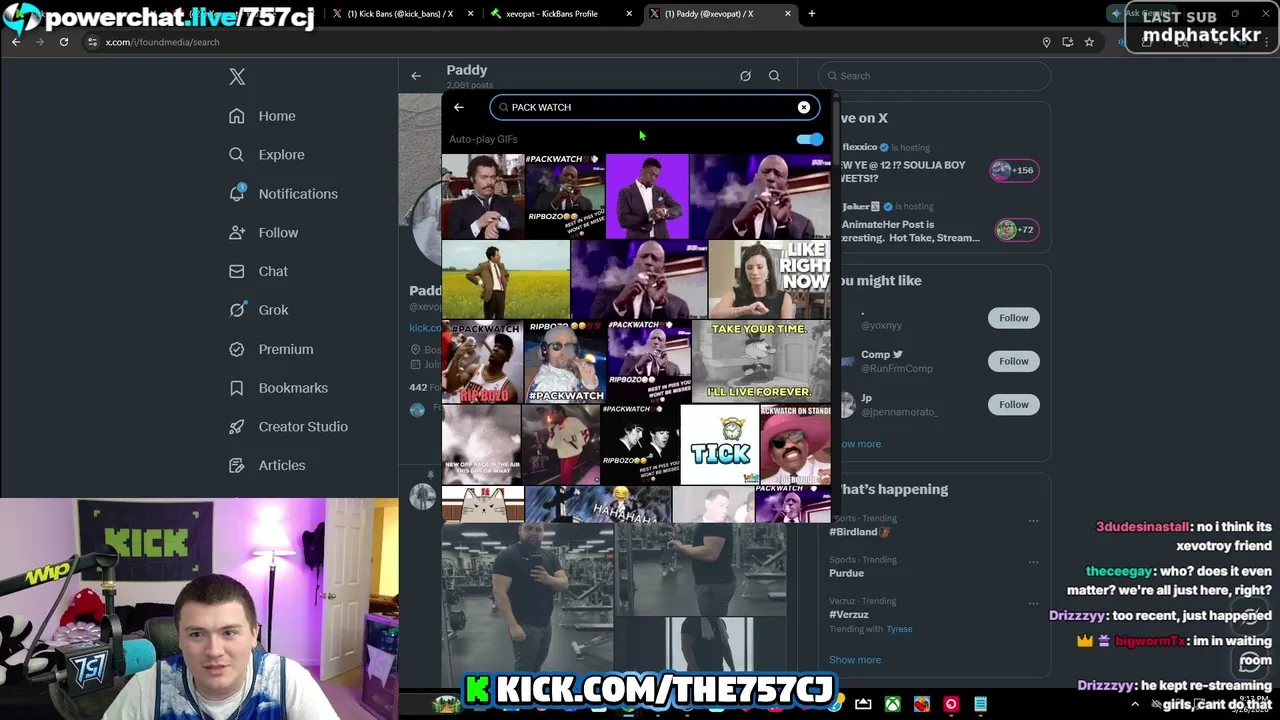
Task: Open Xbox app from taskbar
Action: click(892, 705)
